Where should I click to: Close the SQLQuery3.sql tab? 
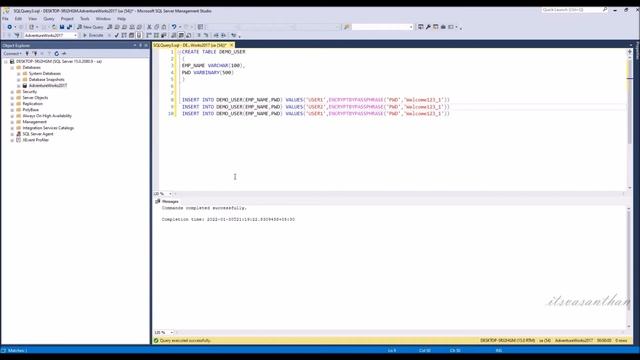tap(231, 45)
